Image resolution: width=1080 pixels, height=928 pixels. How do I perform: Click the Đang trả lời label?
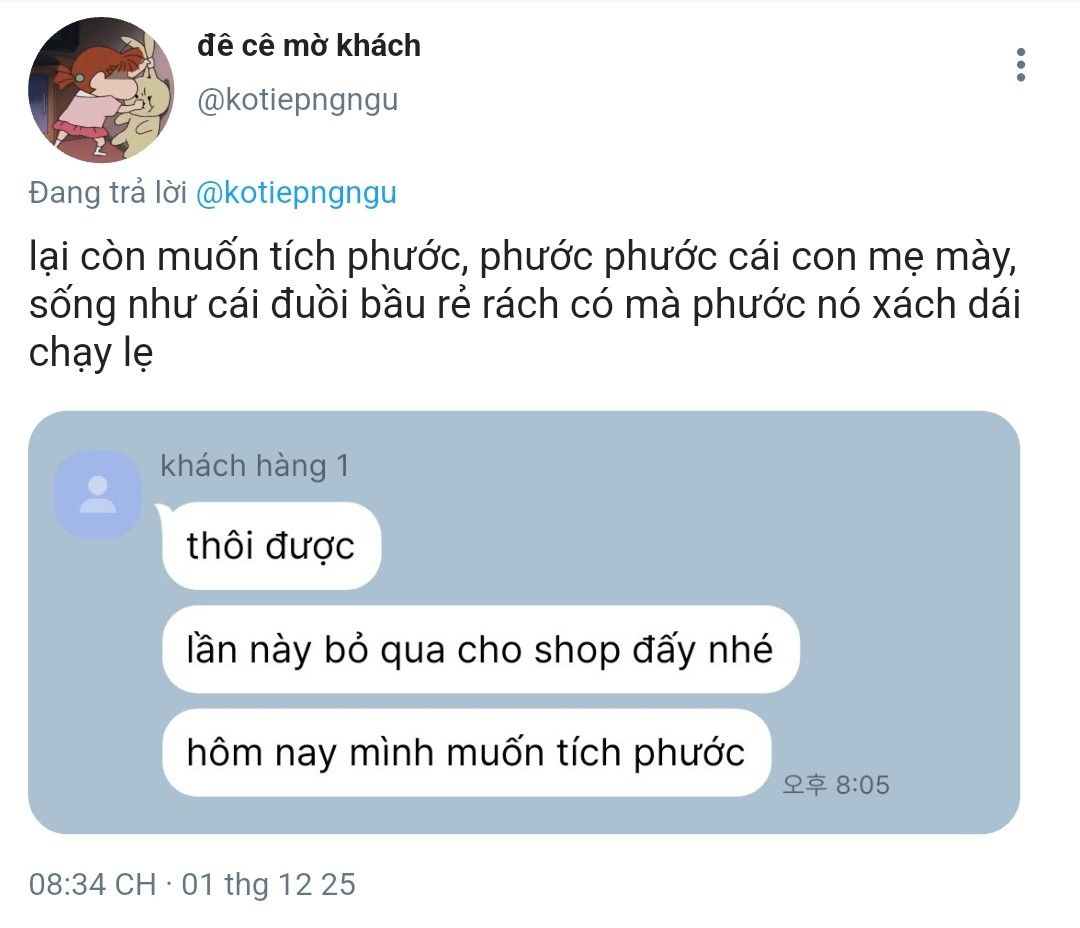pyautogui.click(x=108, y=193)
